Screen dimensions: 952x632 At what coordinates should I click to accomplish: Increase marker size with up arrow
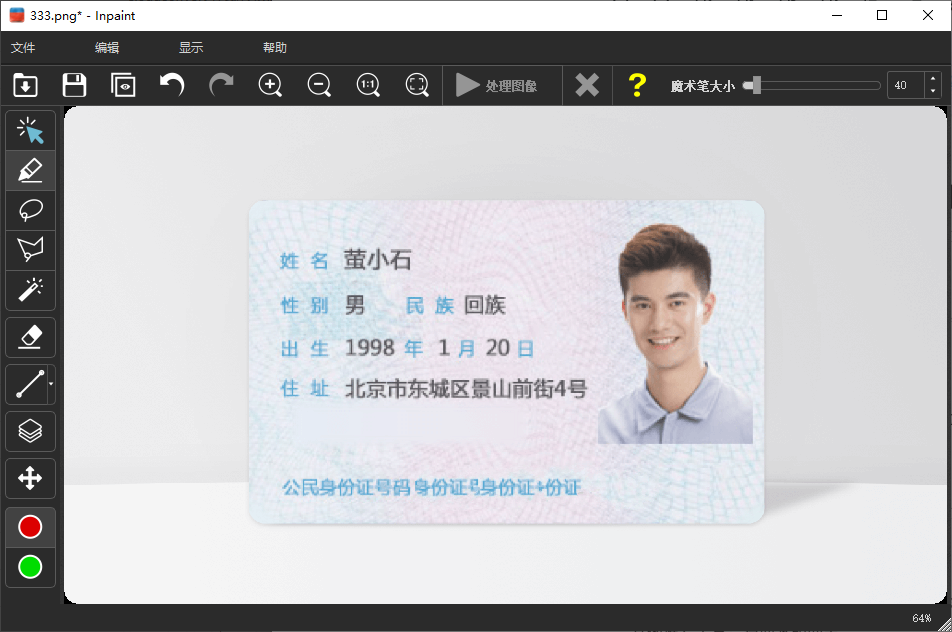pyautogui.click(x=933, y=79)
